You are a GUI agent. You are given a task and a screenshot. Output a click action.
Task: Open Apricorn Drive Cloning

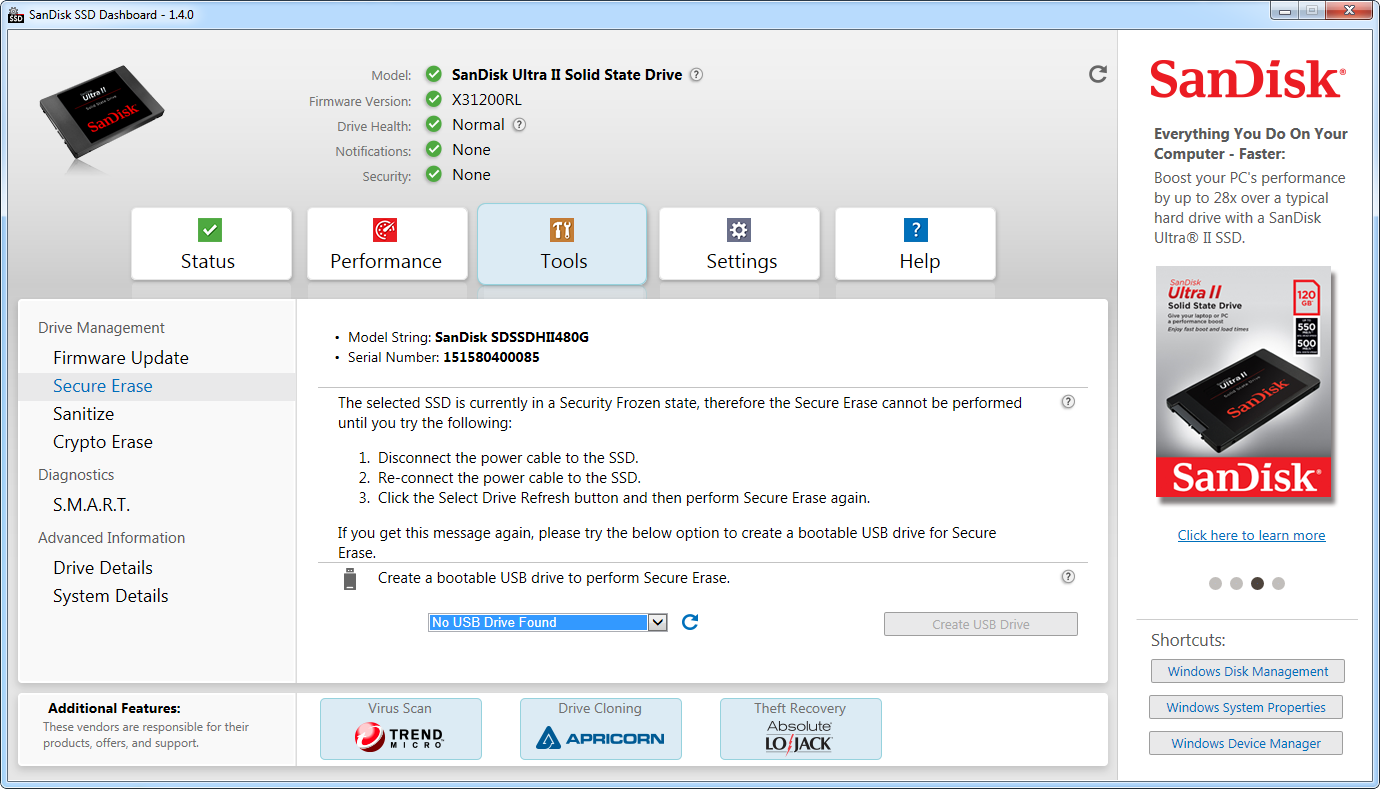601,729
